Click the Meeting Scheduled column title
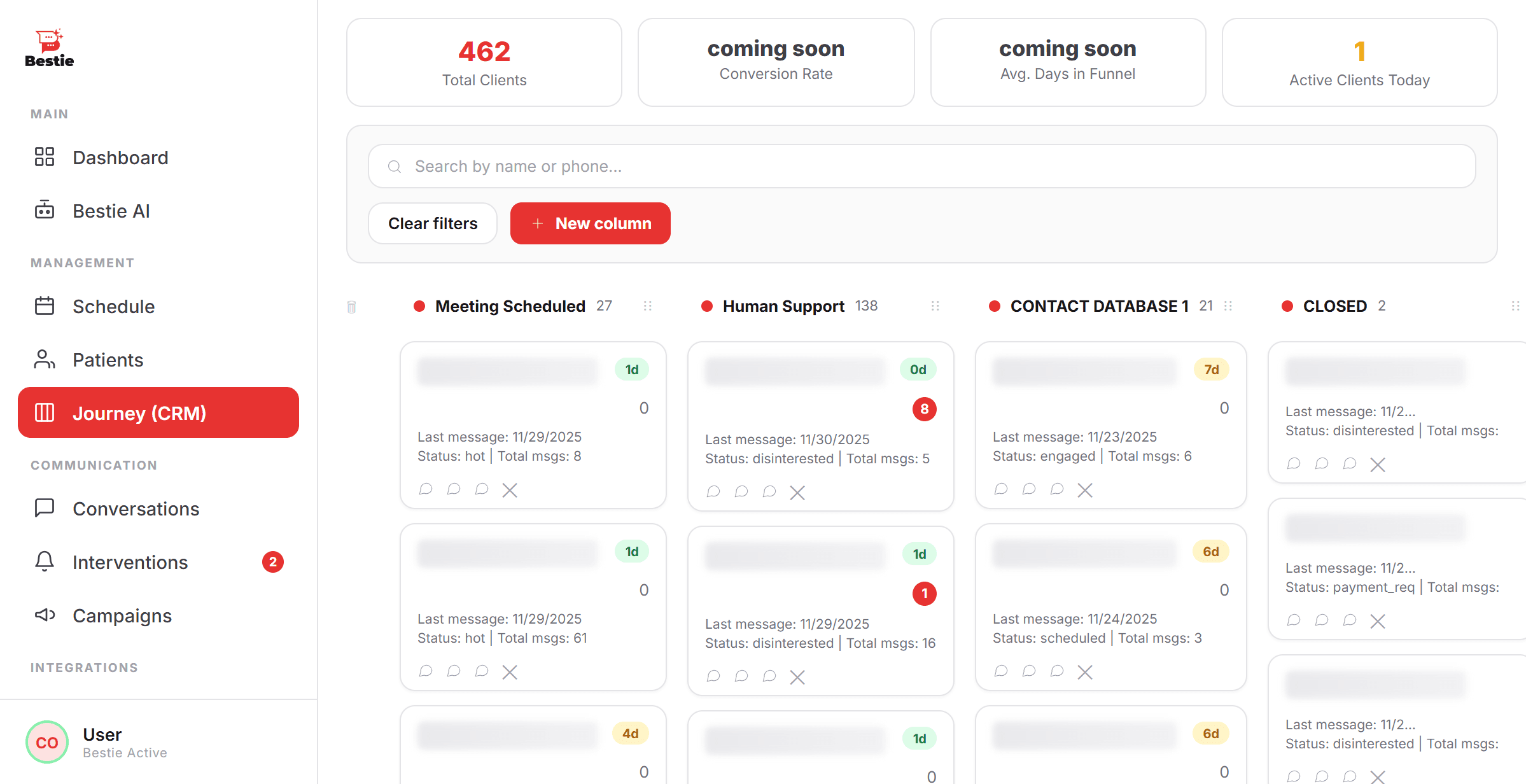Screen dimensions: 1526x784 pyautogui.click(x=510, y=306)
